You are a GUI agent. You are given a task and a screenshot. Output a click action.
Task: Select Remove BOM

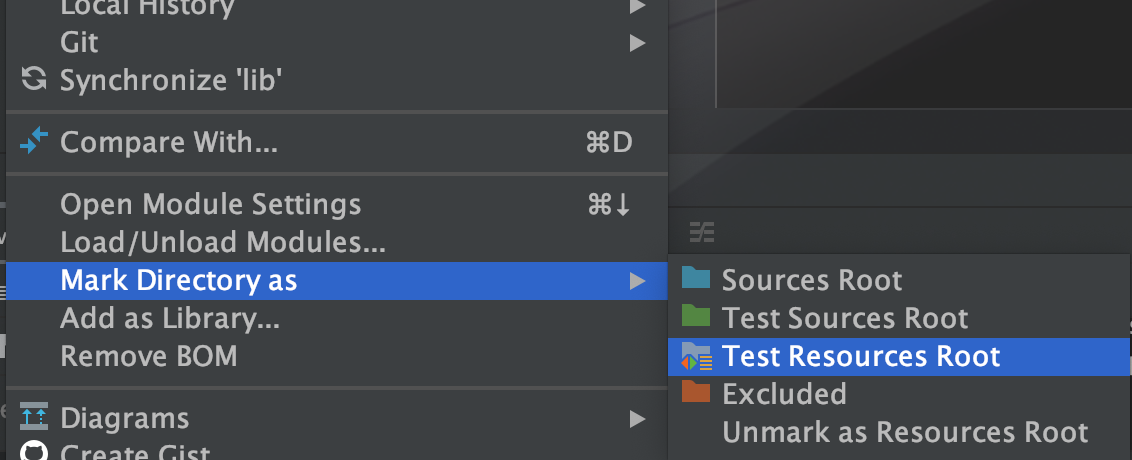point(149,356)
